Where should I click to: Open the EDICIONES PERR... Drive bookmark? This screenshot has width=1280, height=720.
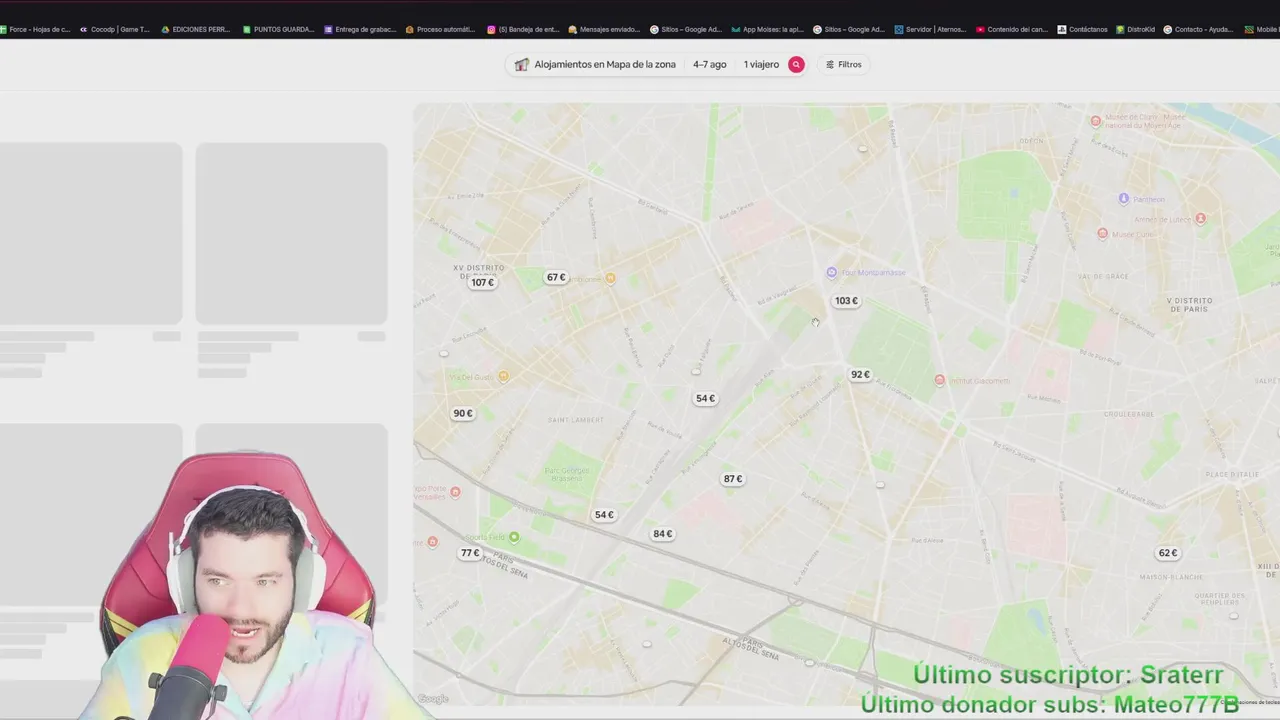(x=196, y=29)
